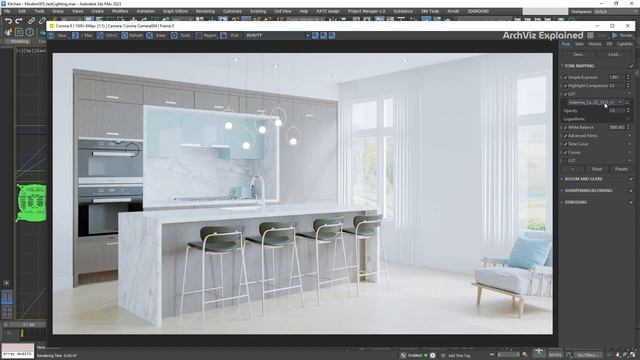Click the Render play icon
This screenshot has width=640, height=360.
point(614,36)
